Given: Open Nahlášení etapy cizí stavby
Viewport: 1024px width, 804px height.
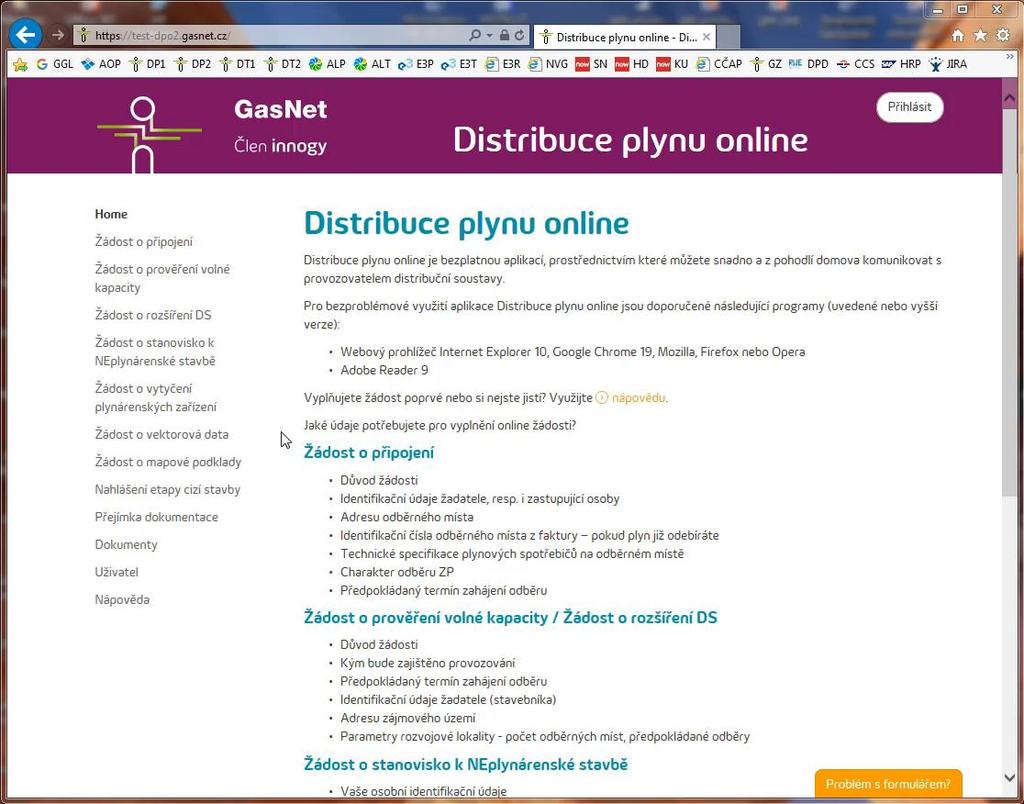Looking at the screenshot, I should [x=167, y=489].
